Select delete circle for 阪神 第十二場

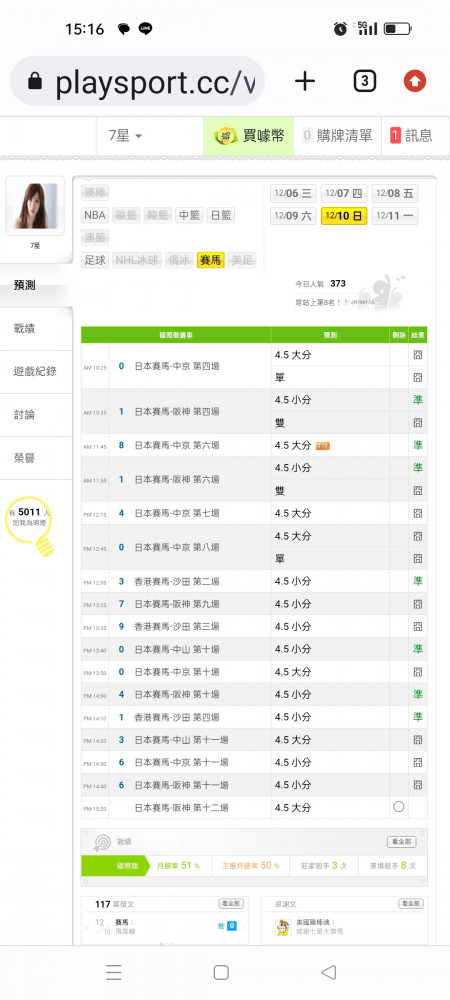pyautogui.click(x=399, y=807)
